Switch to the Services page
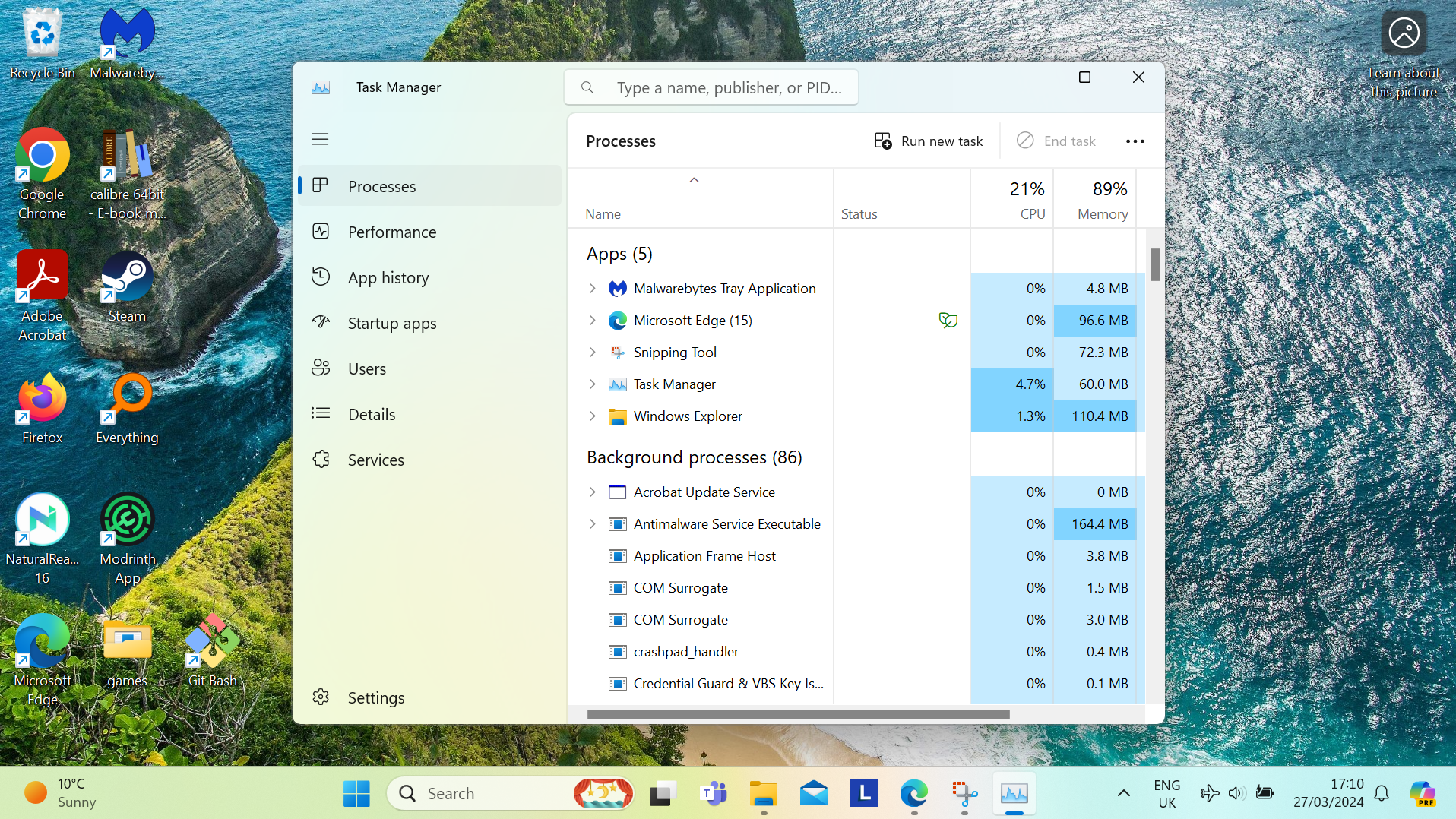 pos(375,460)
